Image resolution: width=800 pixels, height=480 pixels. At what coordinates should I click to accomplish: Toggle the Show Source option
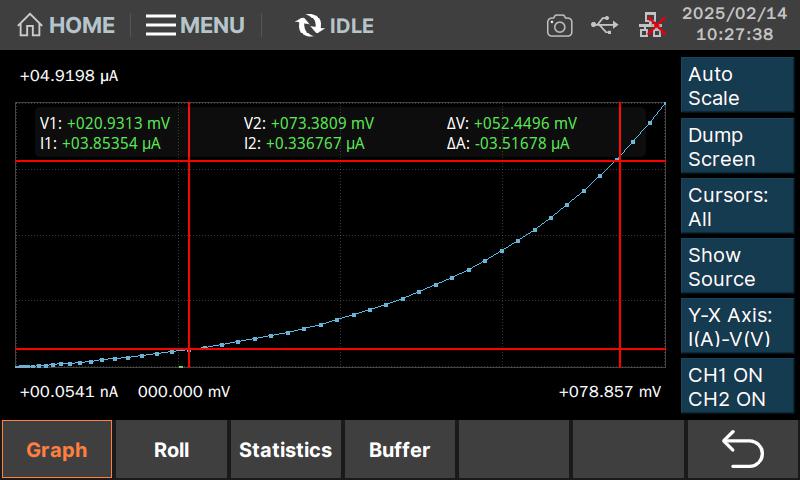pyautogui.click(x=738, y=267)
